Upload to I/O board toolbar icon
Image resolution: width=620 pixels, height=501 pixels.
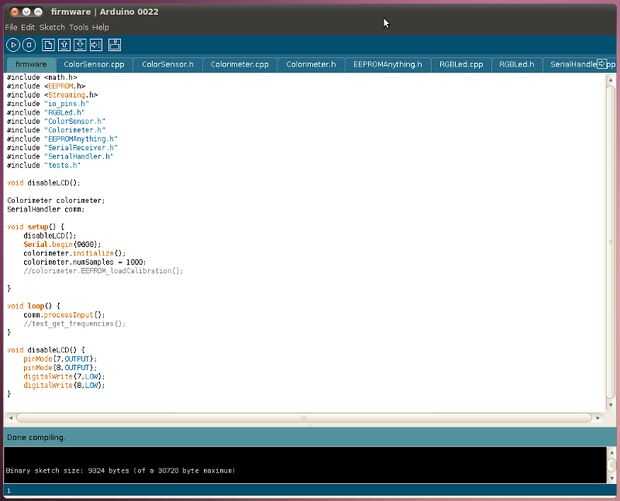pos(96,45)
